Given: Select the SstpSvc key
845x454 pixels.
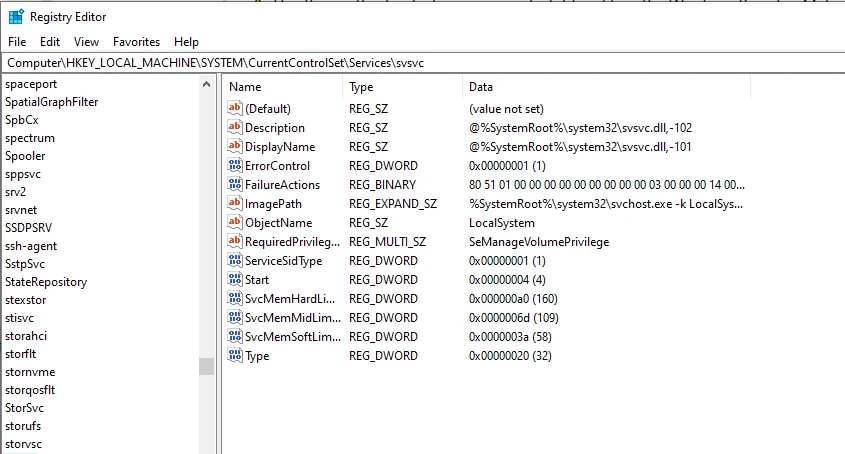Looking at the screenshot, I should coord(25,264).
